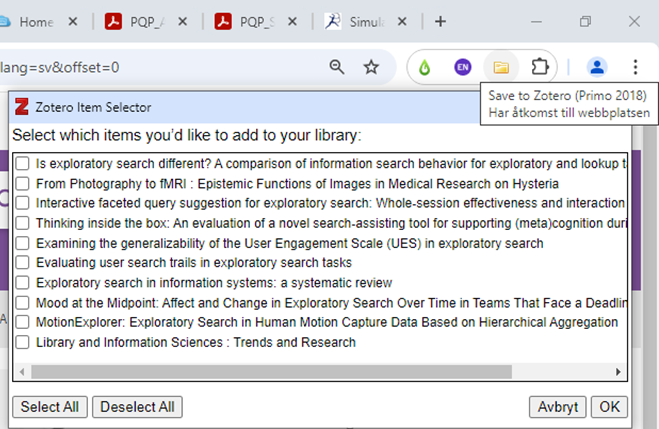This screenshot has height=429, width=659.
Task: Open Chrome three-dot menu
Action: [x=635, y=67]
